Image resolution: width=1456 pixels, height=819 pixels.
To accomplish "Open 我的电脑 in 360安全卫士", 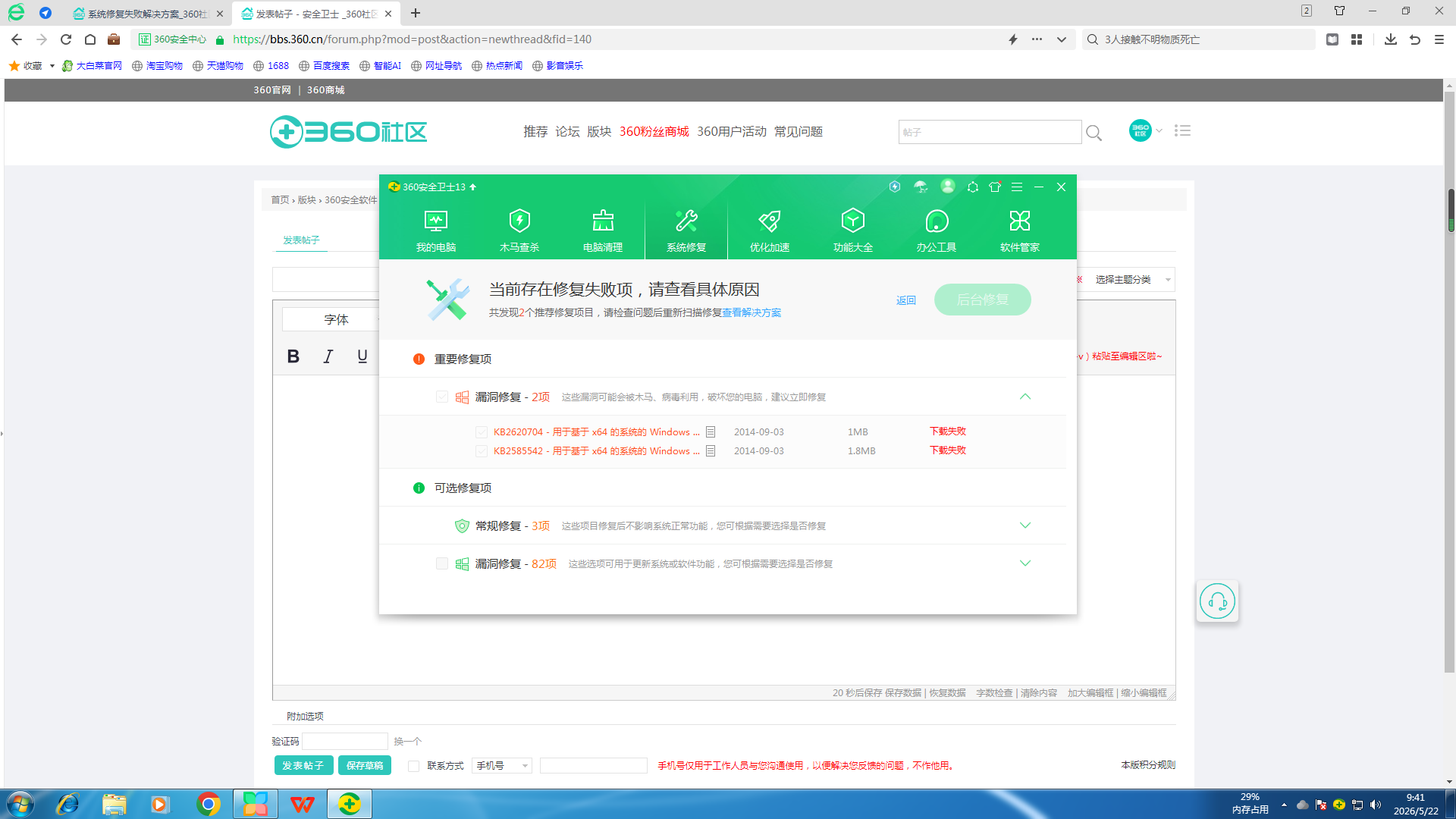I will click(x=436, y=231).
